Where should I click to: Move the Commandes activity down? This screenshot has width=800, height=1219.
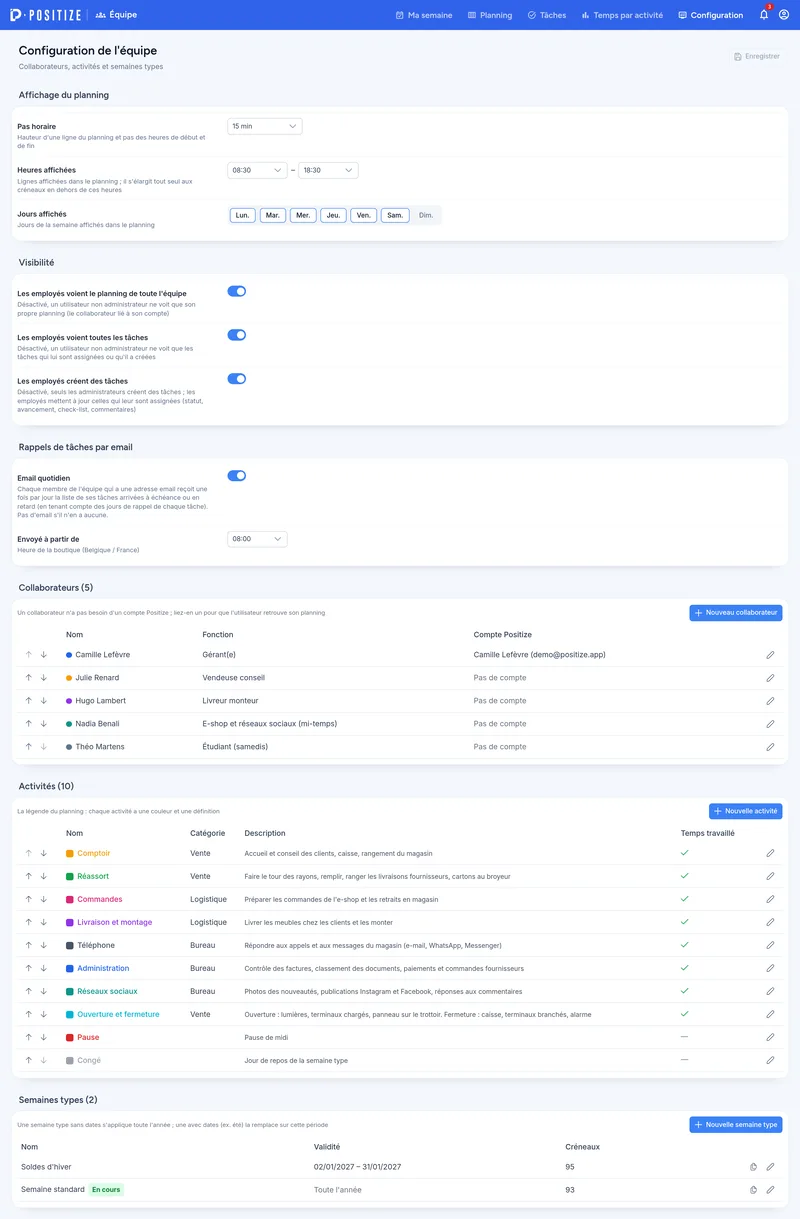coord(44,900)
